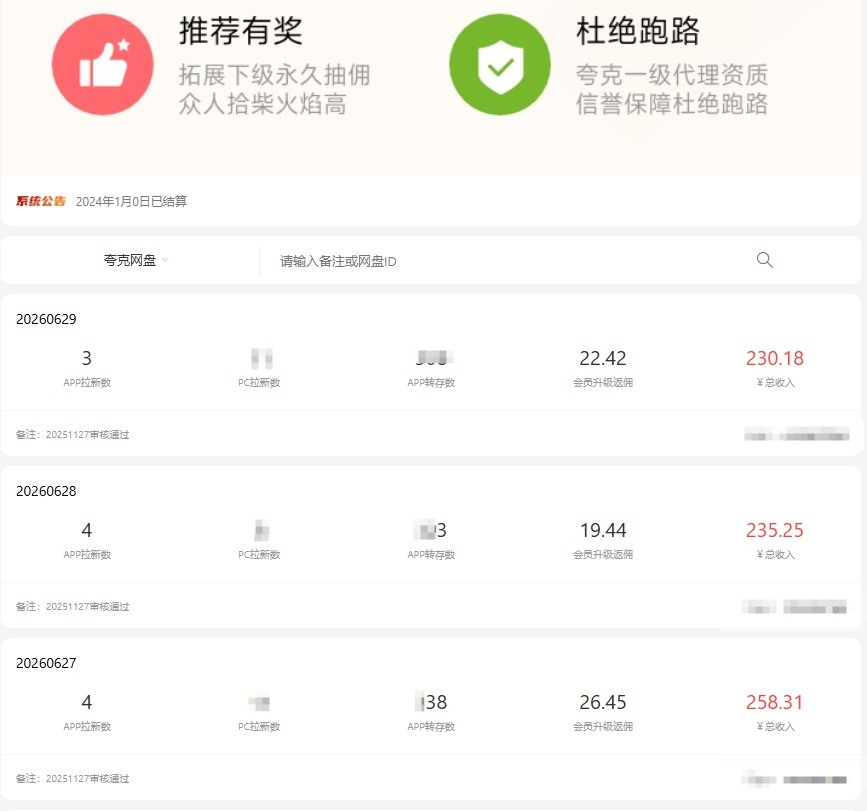Click PC拉新数 label in 20260629 card

coord(259,383)
